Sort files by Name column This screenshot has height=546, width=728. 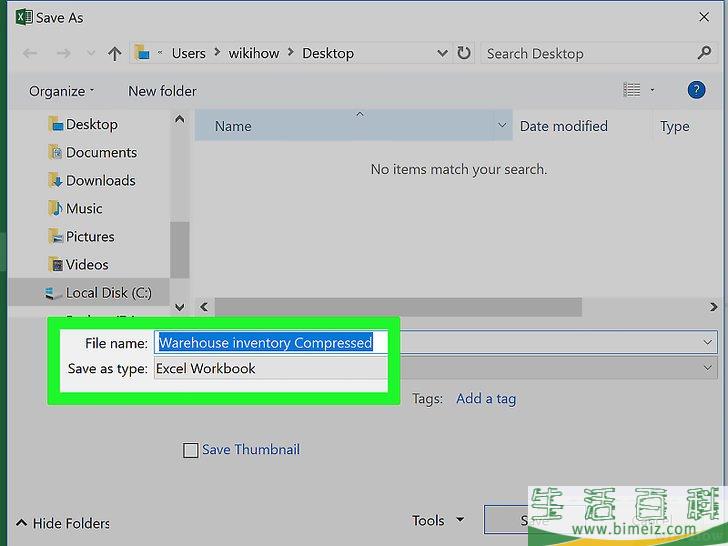tap(233, 126)
